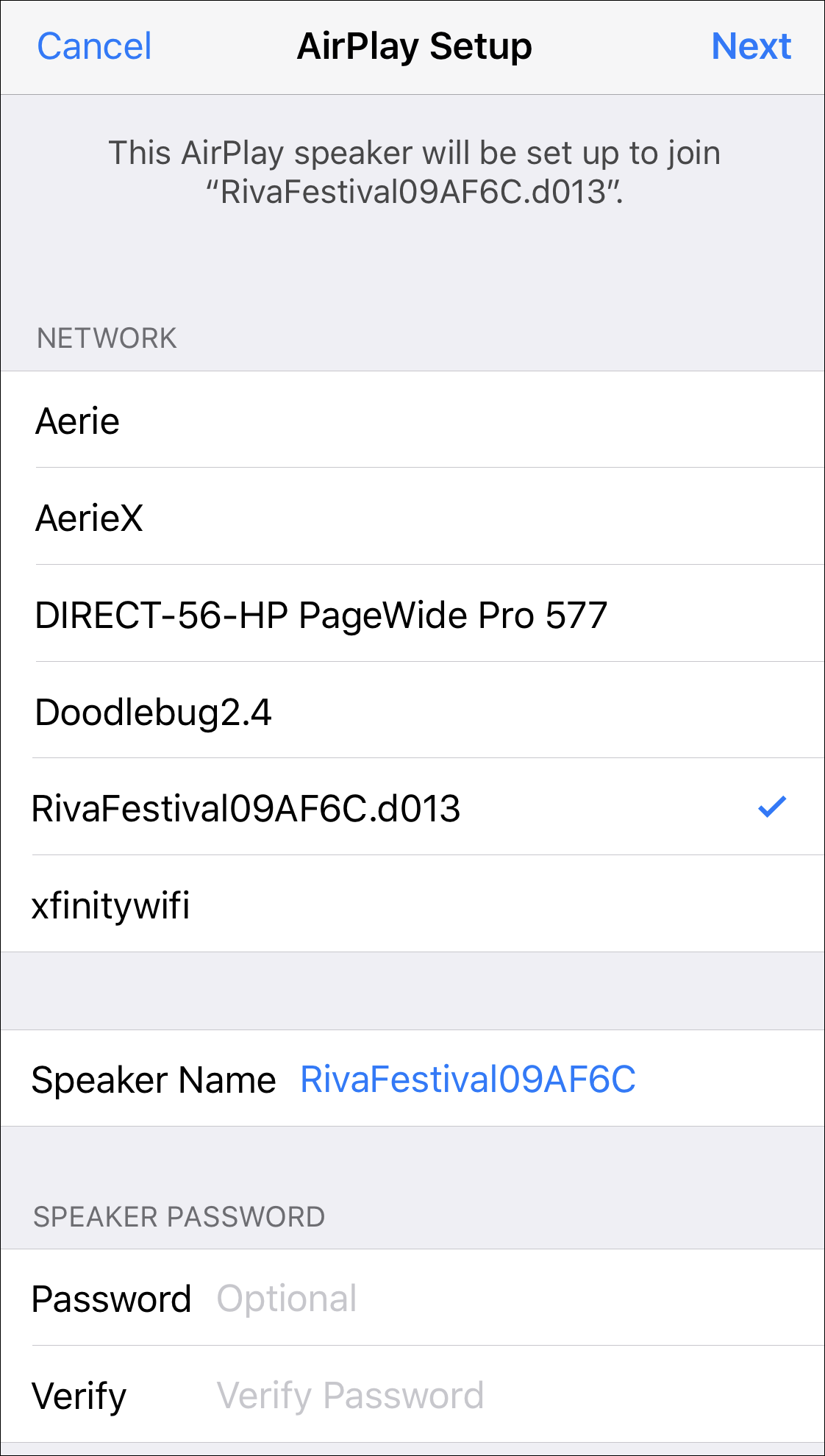Select the Aerie network
The image size is (825, 1456).
78,421
